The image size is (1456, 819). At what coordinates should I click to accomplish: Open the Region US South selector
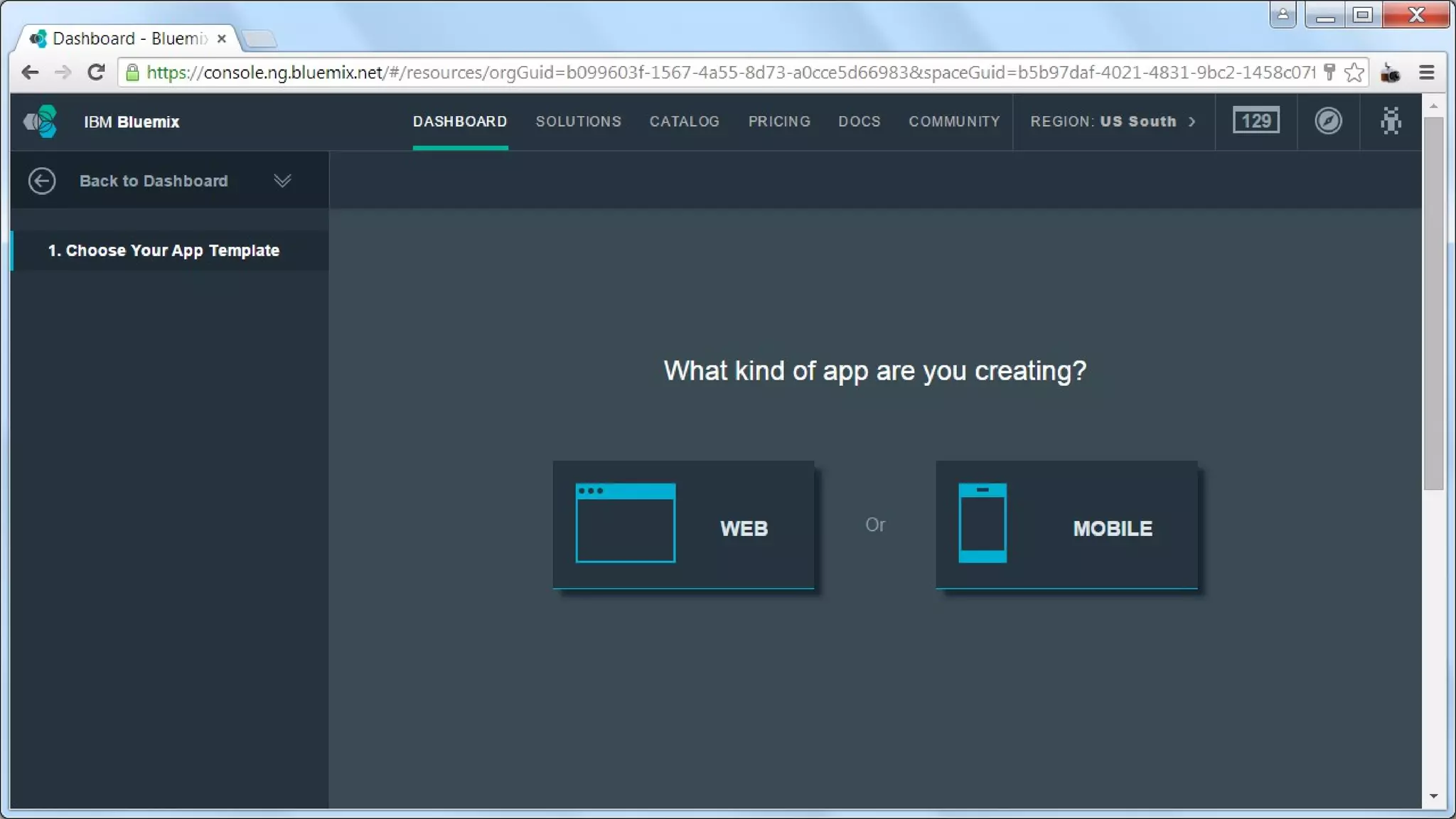click(1113, 122)
